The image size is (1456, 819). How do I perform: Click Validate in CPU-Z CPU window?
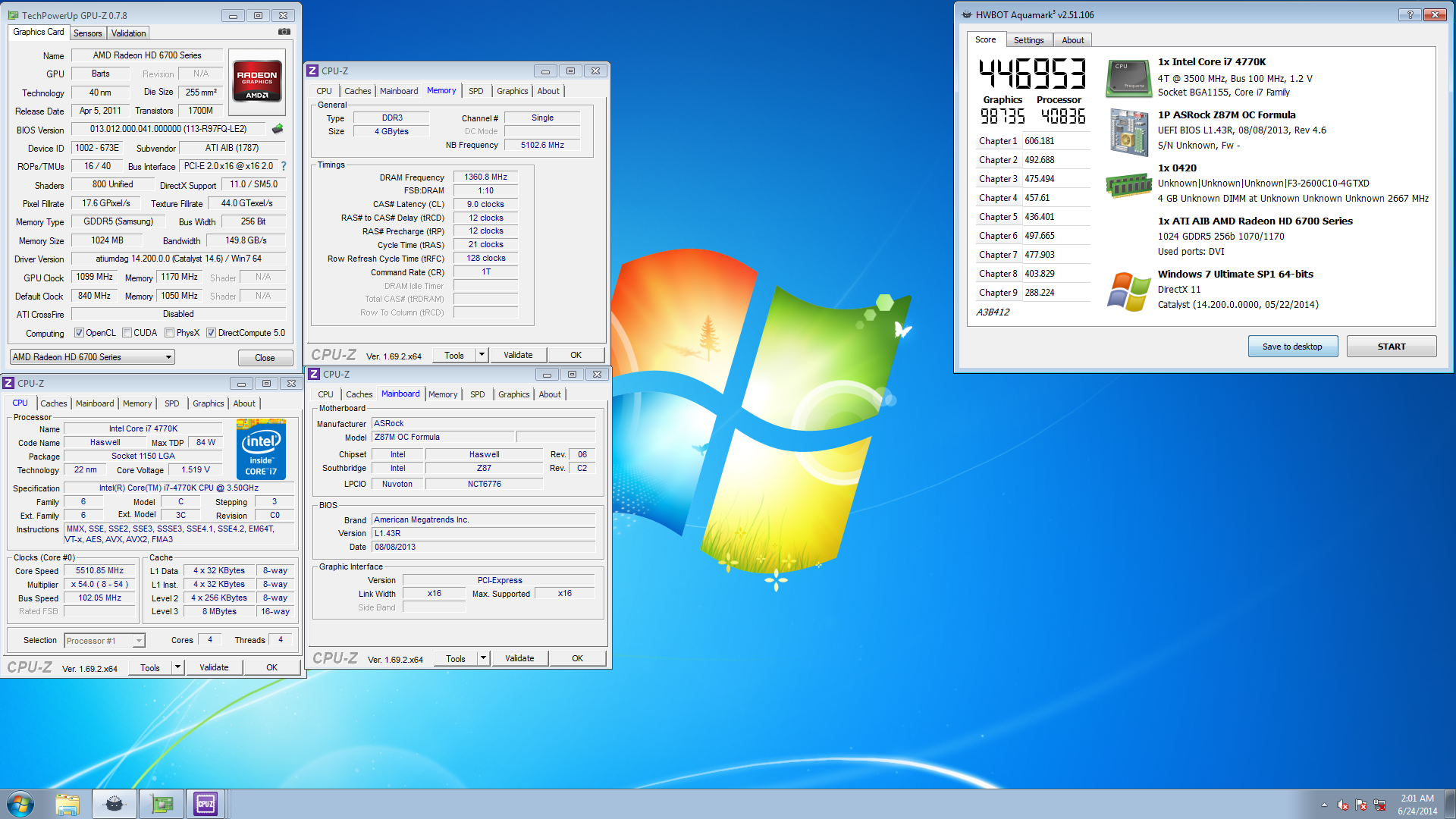coord(214,667)
